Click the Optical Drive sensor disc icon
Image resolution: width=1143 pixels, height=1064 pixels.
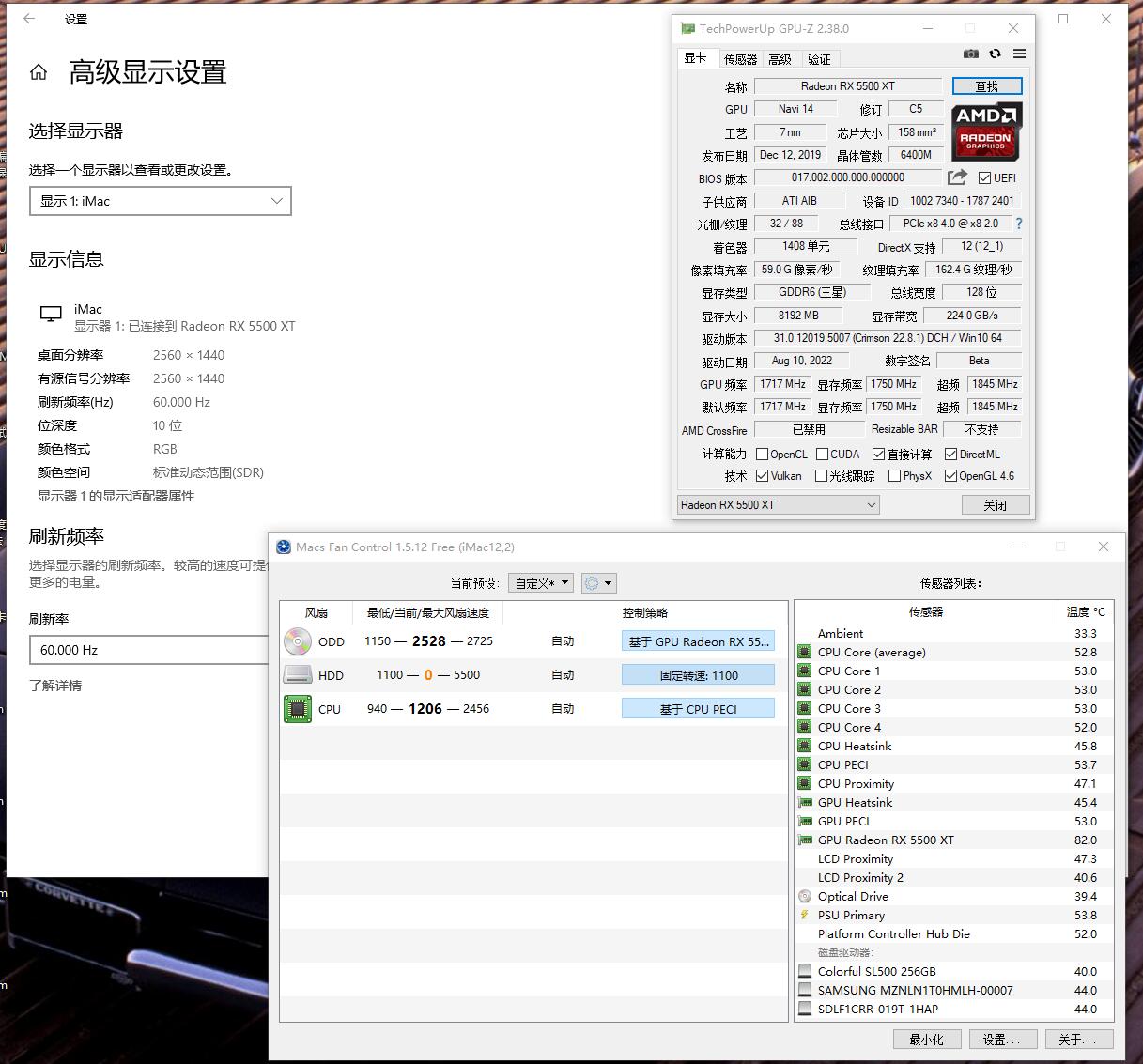pyautogui.click(x=804, y=896)
